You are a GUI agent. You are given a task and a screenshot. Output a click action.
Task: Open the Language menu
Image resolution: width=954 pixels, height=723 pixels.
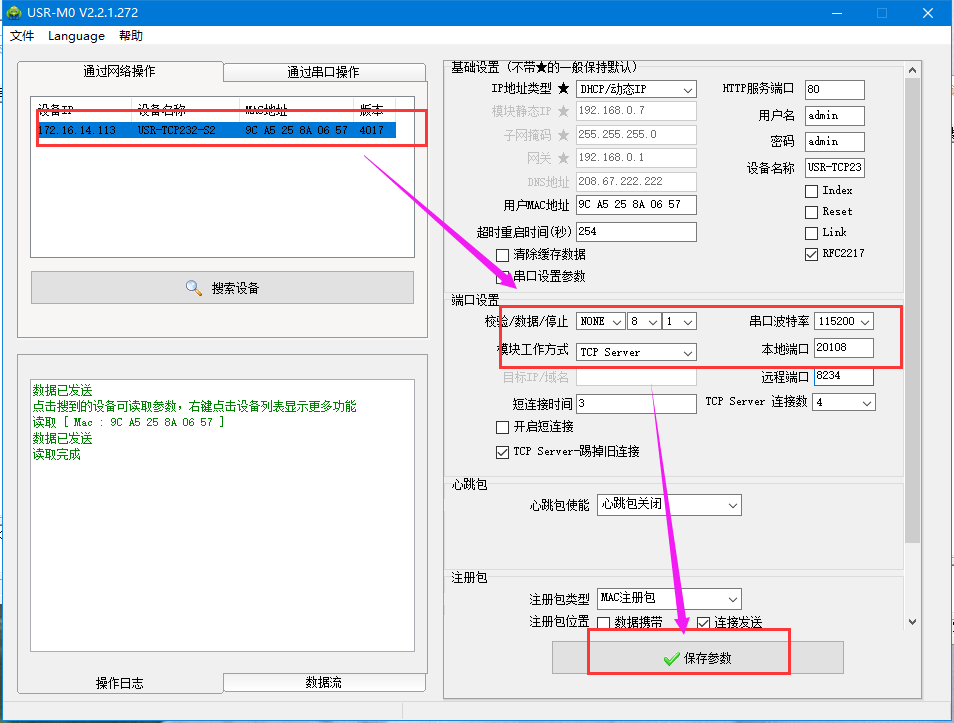(x=76, y=36)
